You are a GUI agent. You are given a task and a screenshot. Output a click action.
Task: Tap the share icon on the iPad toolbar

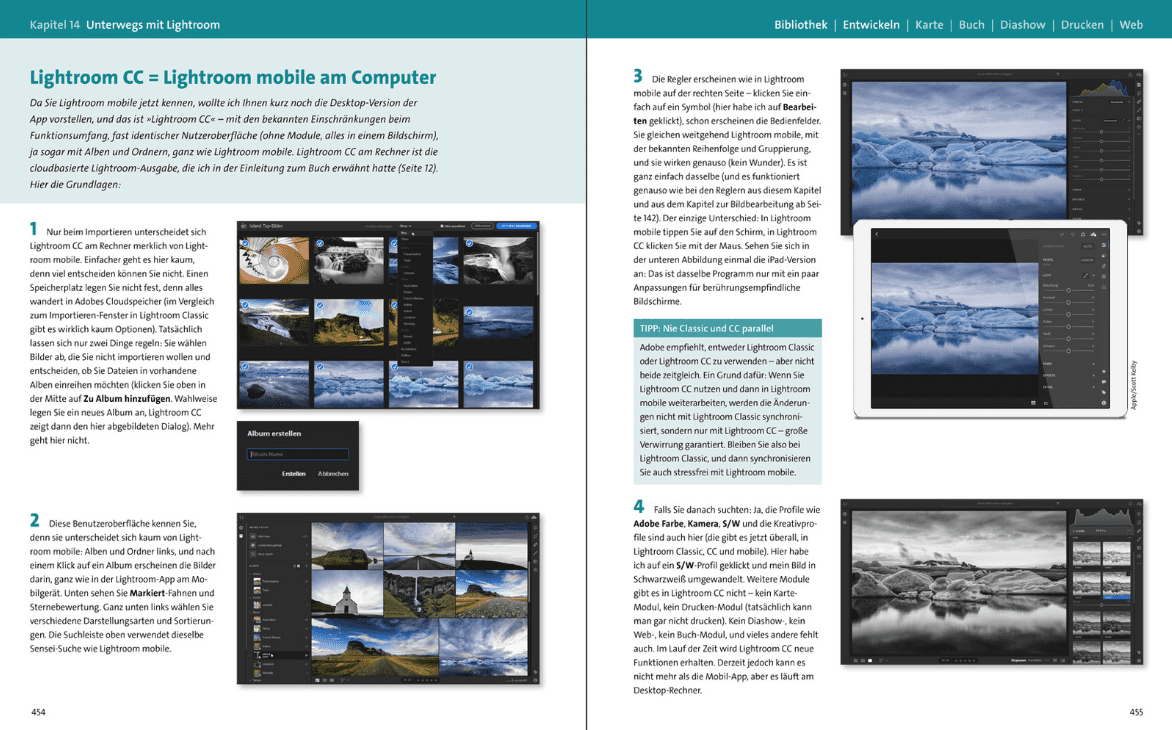[1082, 234]
